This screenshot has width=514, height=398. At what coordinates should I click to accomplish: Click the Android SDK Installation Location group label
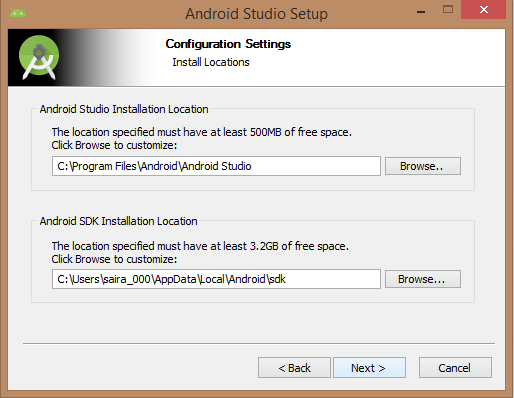(118, 221)
